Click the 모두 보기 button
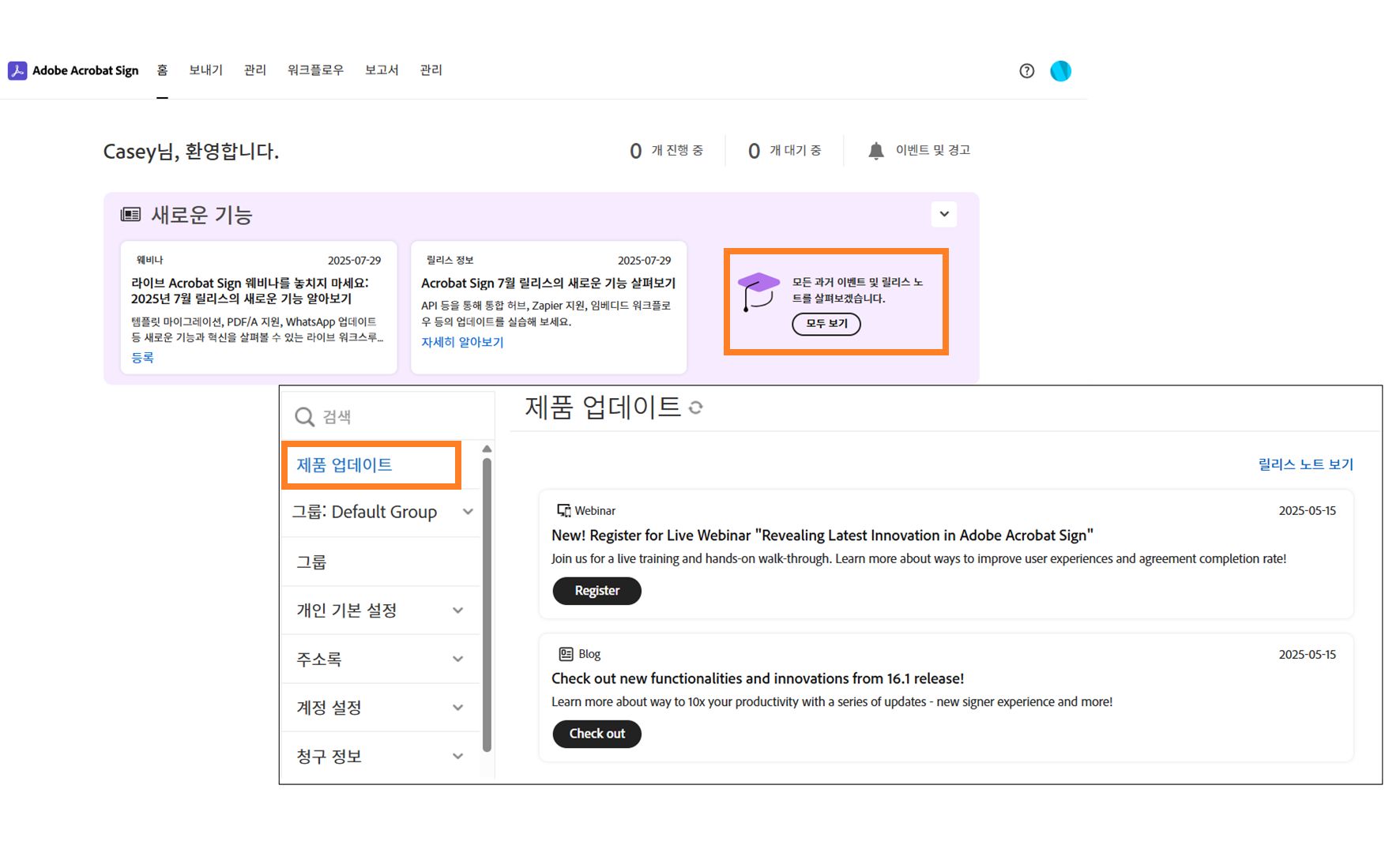 pyautogui.click(x=826, y=324)
